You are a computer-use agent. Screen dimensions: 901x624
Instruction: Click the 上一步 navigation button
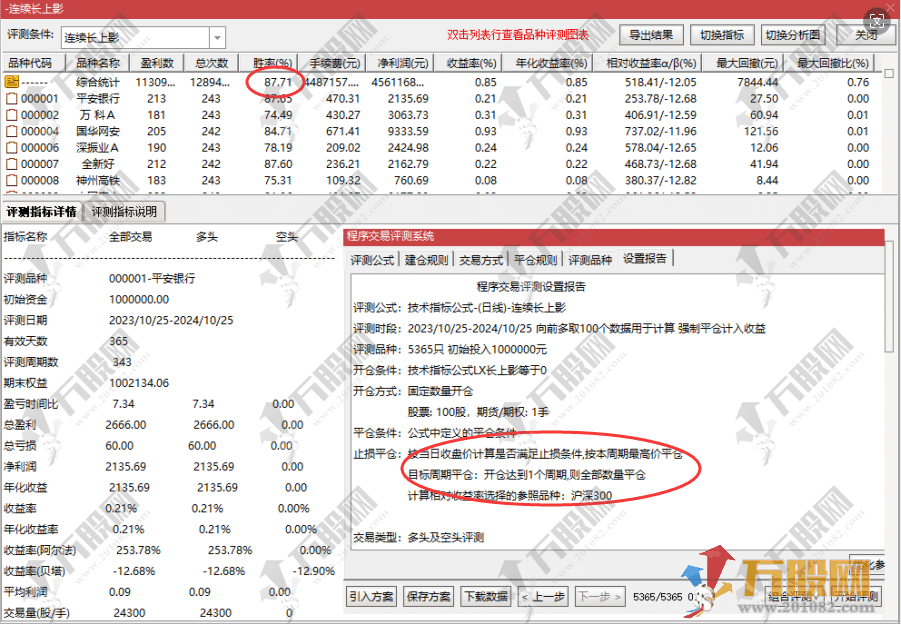click(541, 597)
